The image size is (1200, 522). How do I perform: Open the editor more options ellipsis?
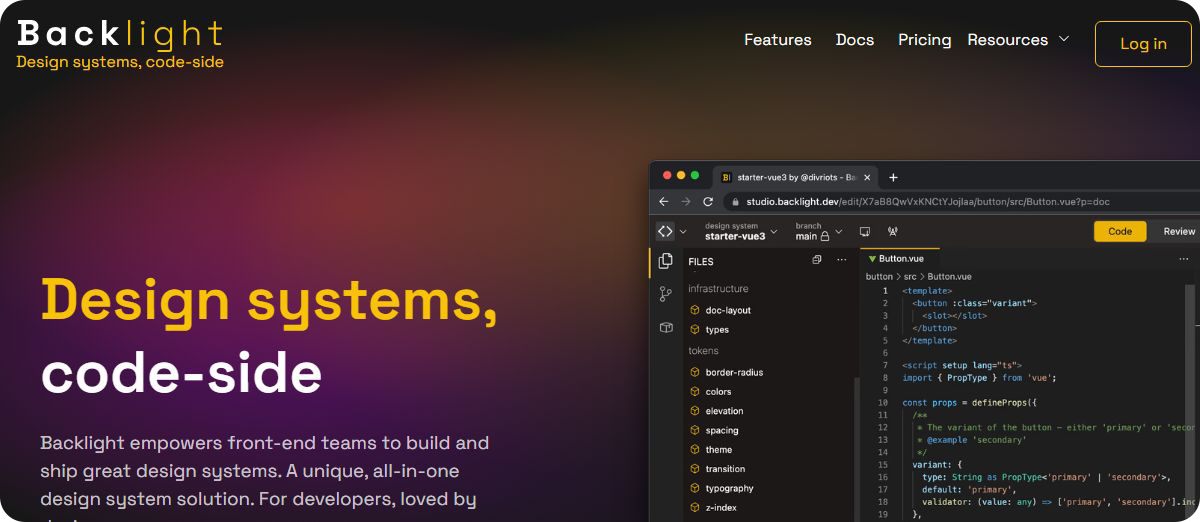(x=1184, y=259)
